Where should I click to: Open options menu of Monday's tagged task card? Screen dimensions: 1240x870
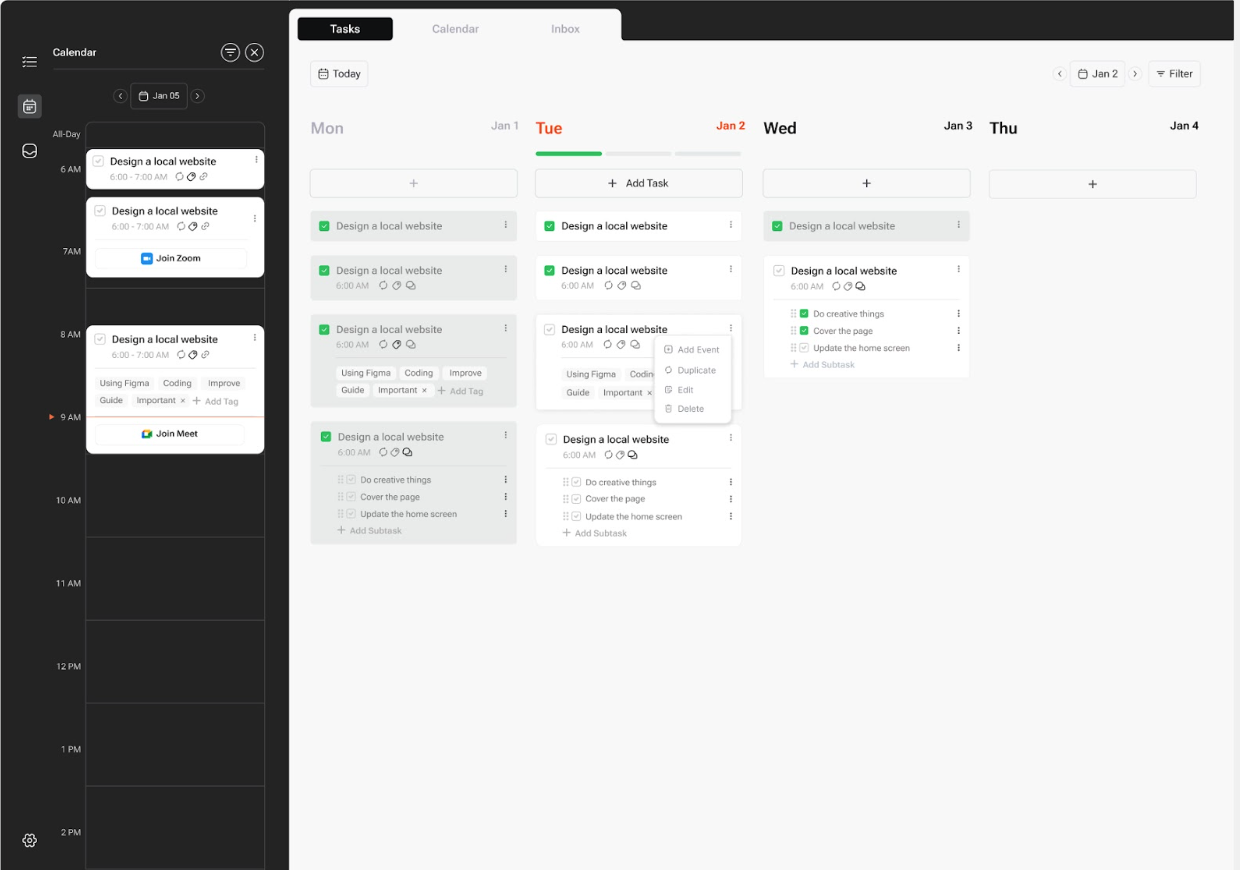click(506, 328)
